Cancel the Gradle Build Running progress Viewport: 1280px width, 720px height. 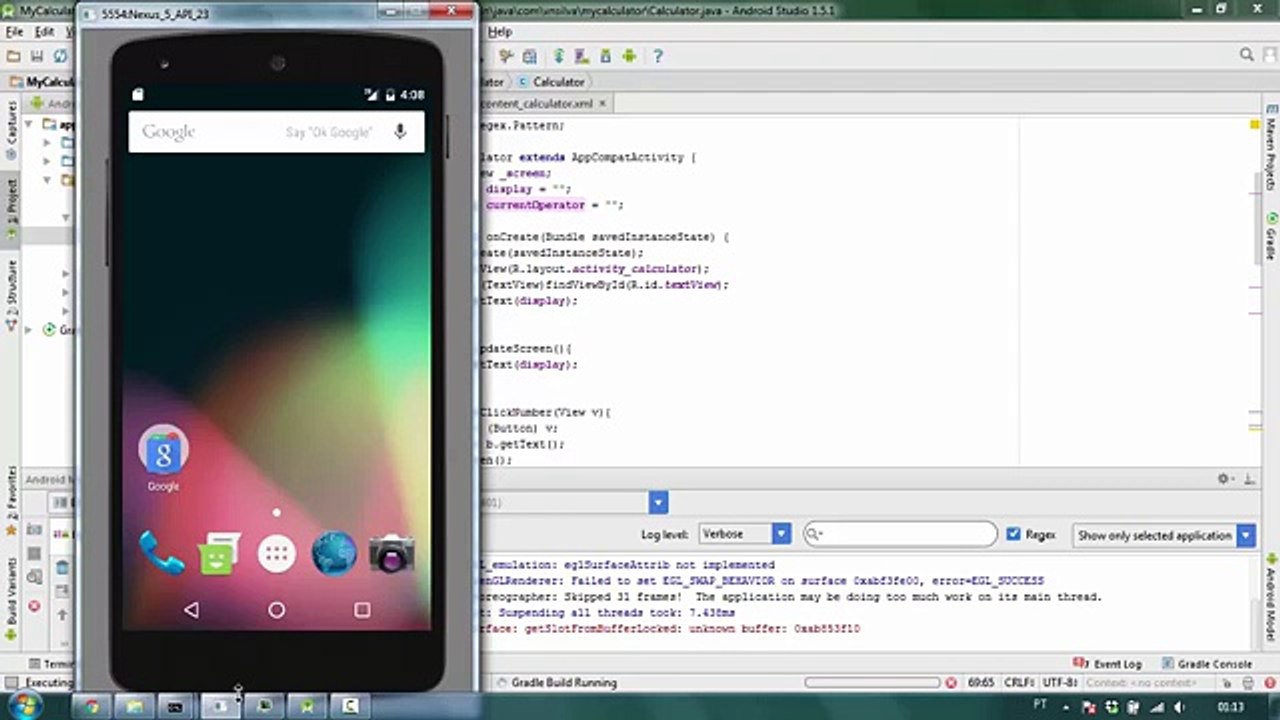click(x=951, y=683)
